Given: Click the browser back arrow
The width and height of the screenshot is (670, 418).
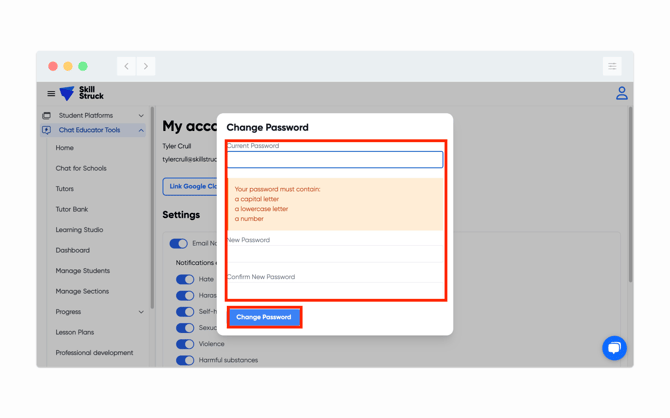Looking at the screenshot, I should (127, 66).
